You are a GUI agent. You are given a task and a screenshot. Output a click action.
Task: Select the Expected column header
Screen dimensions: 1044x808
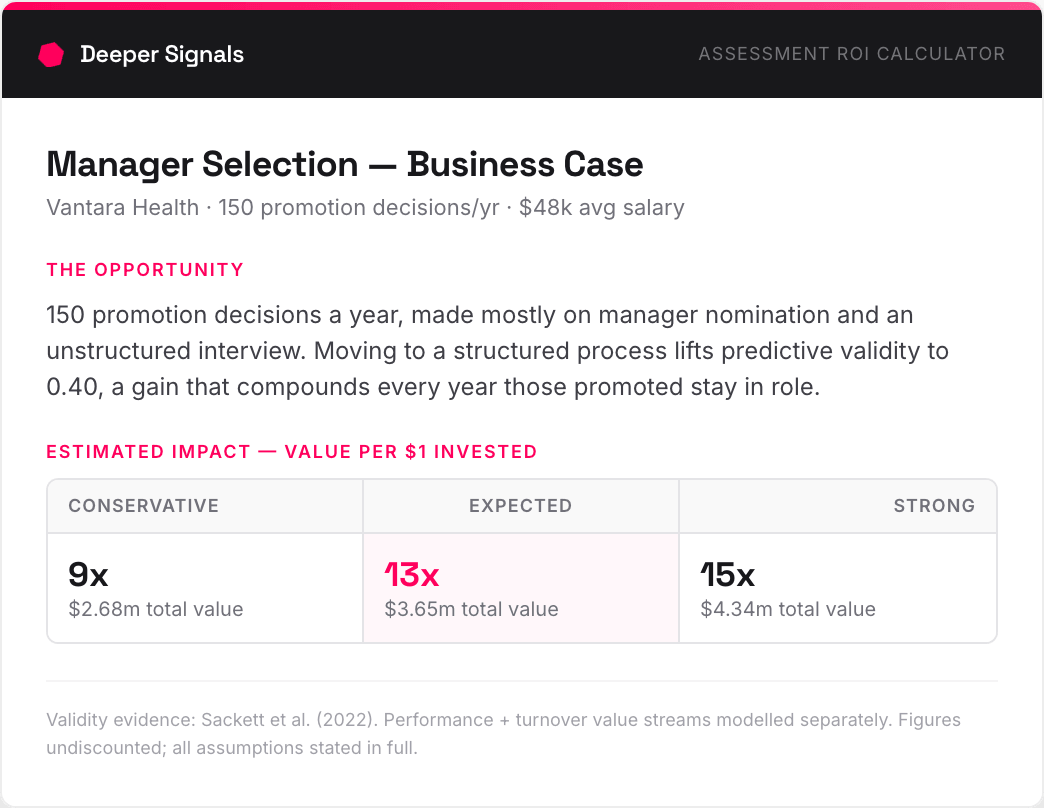(521, 506)
